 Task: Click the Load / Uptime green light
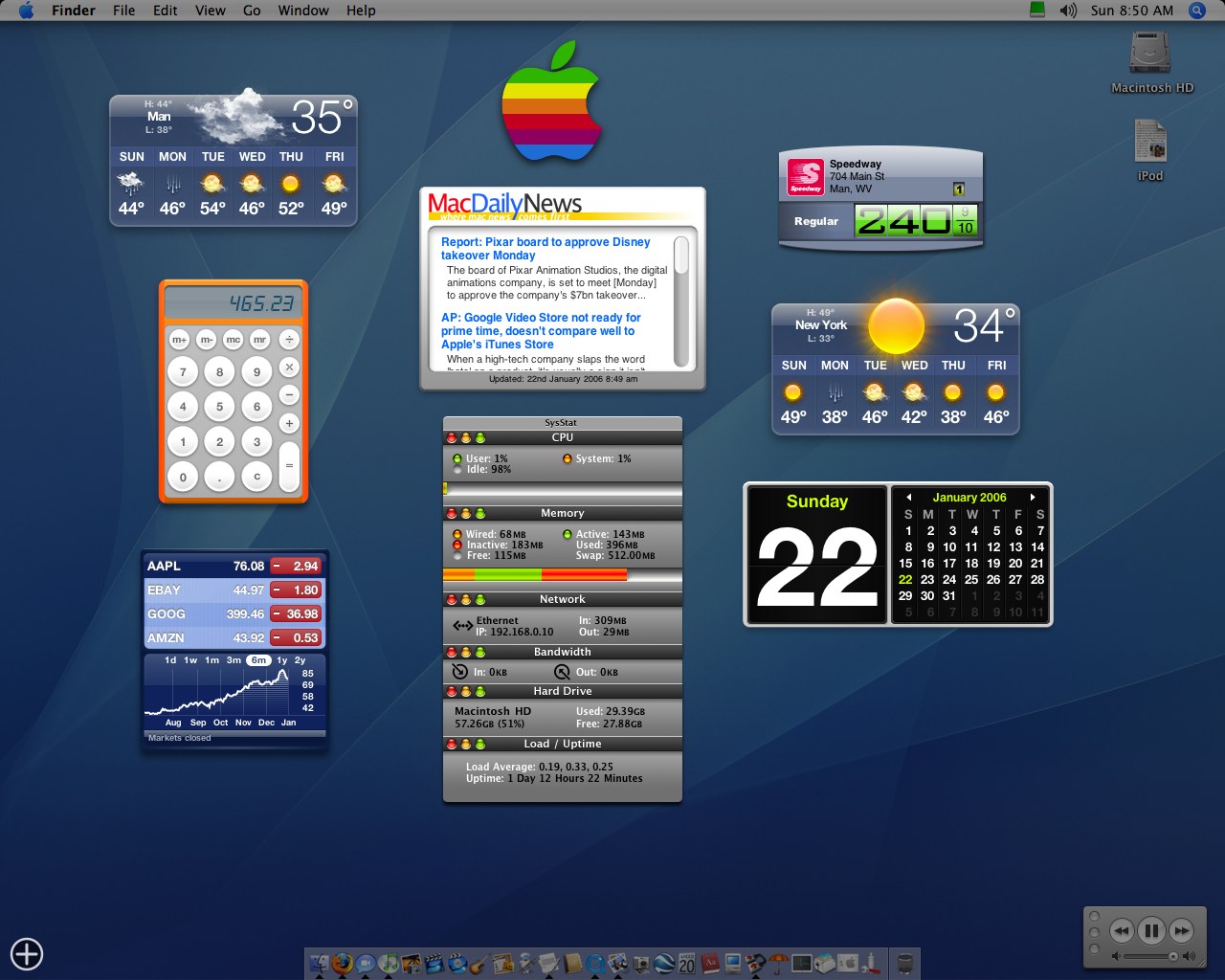480,744
